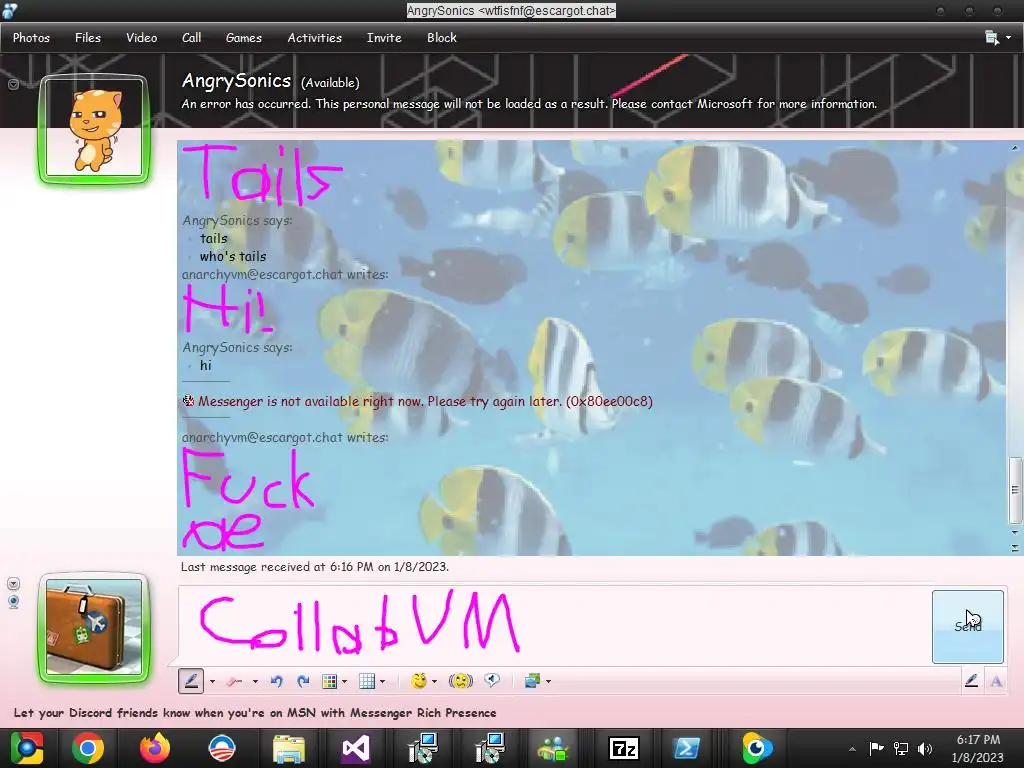Expand eraser options arrow
The height and width of the screenshot is (768, 1024).
[255, 682]
